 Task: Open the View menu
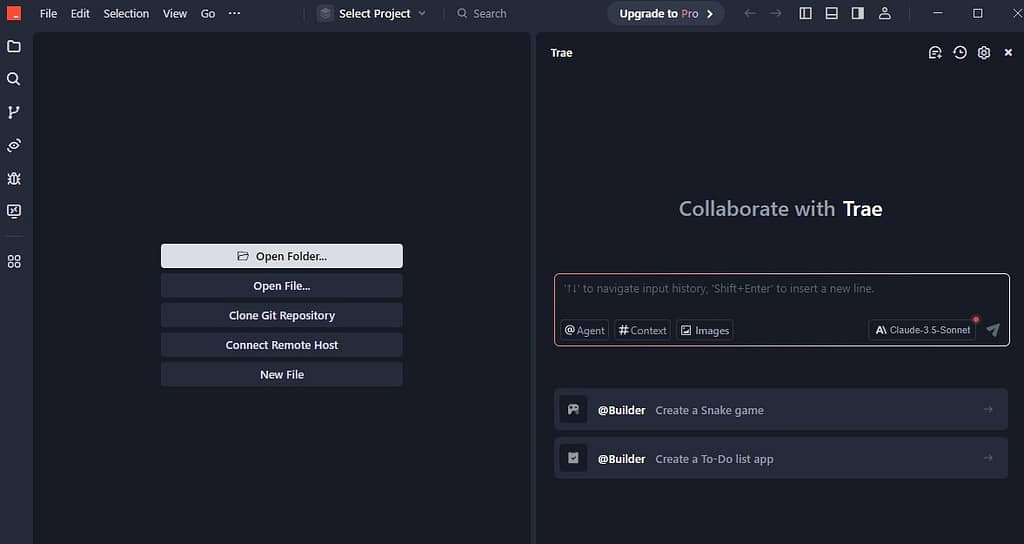175,13
